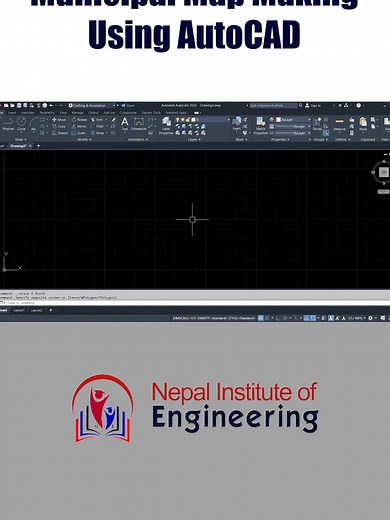
Task: Click the ViewCube in drawing area
Action: pyautogui.click(x=383, y=172)
